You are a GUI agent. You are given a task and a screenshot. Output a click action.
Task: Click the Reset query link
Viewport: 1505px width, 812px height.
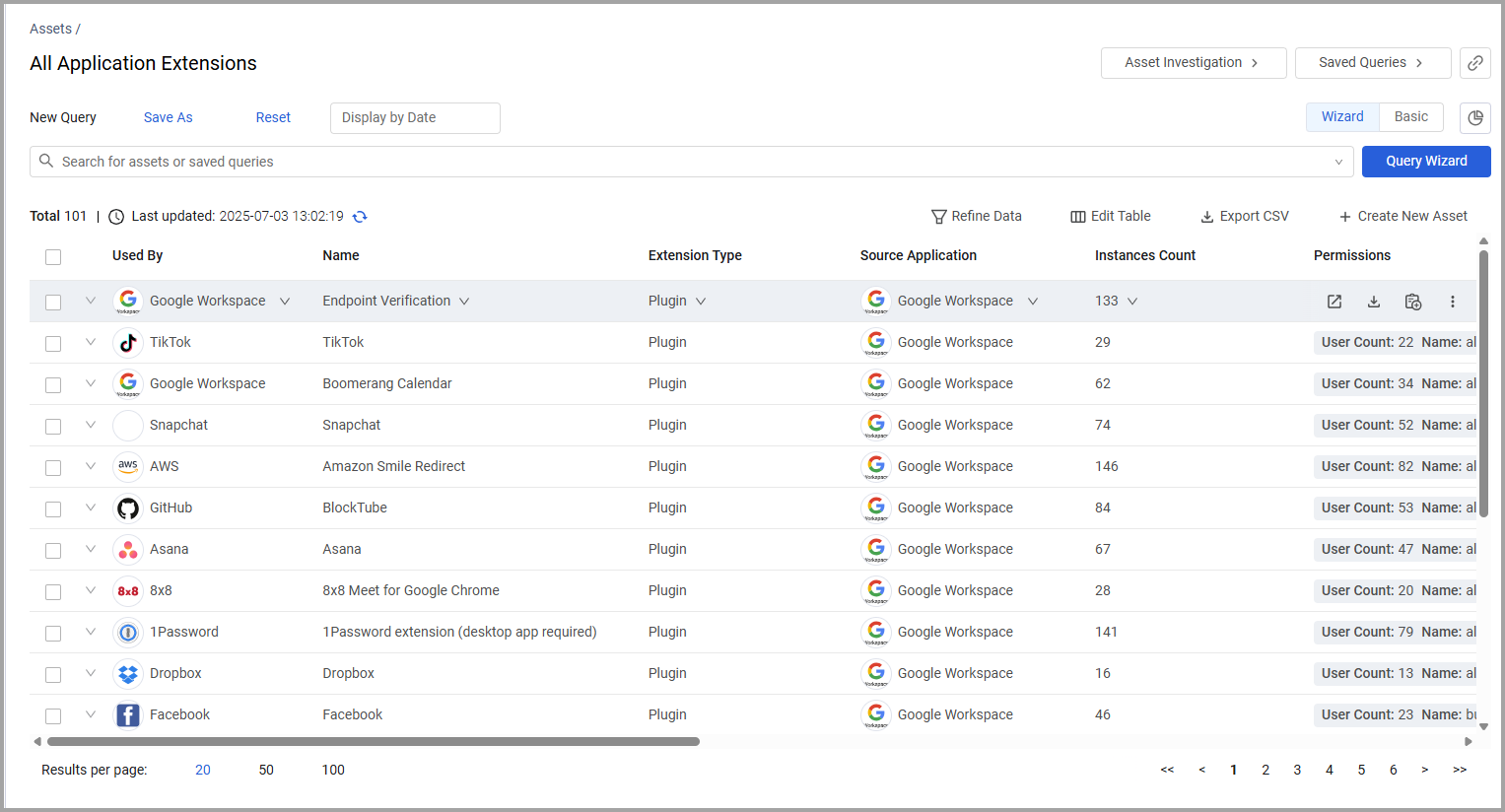[x=273, y=117]
